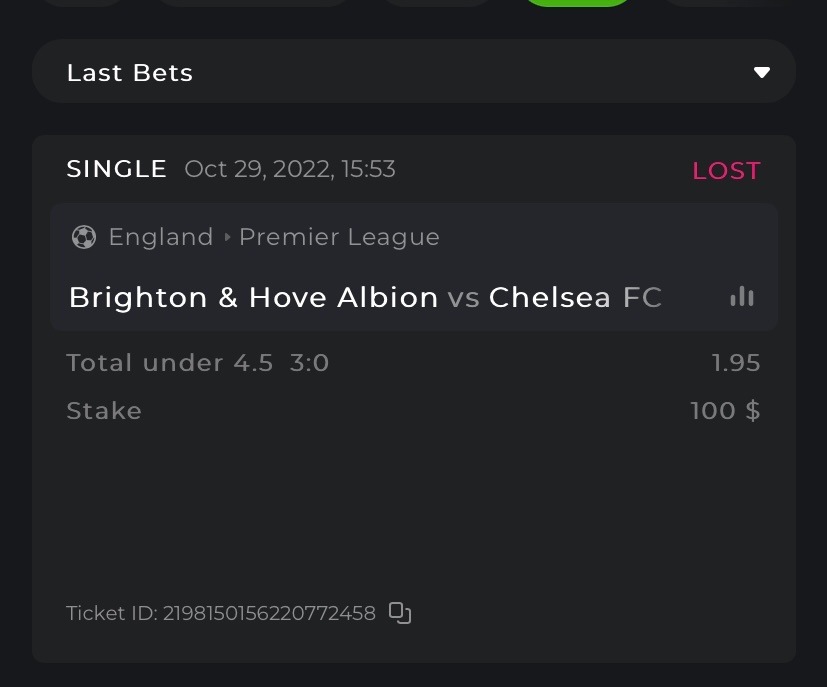The width and height of the screenshot is (827, 687).
Task: Click the 100 $ stake amount
Action: tap(725, 410)
